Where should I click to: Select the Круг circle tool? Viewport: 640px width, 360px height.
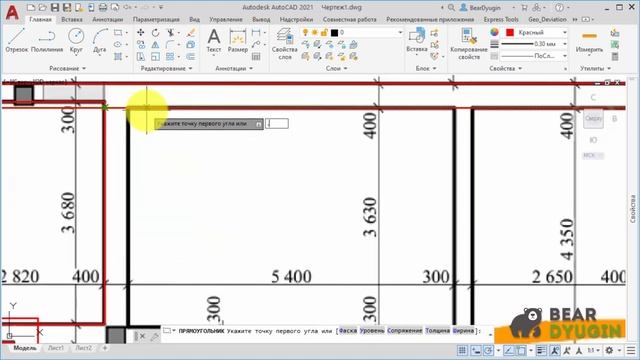tap(76, 40)
